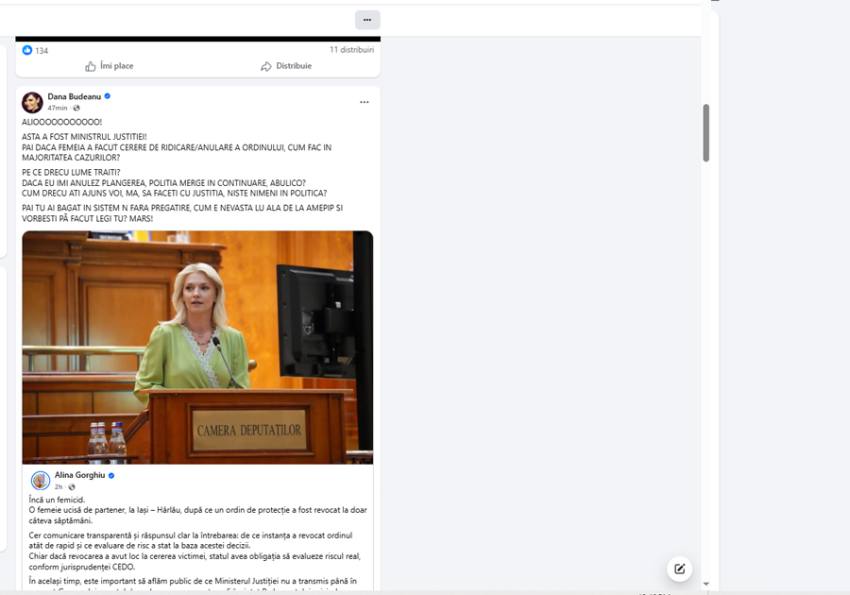Start a new message with the compose icon
This screenshot has width=850, height=595.
(x=679, y=569)
